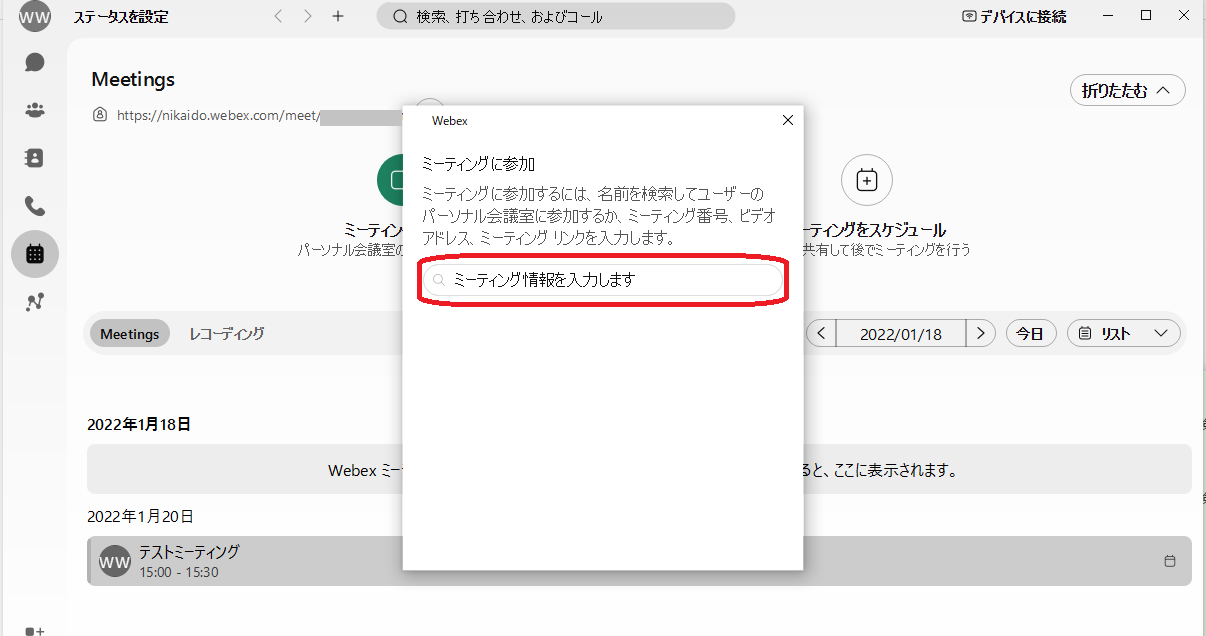
Task: Click the ミーティング情報を入力します input field
Action: point(603,281)
